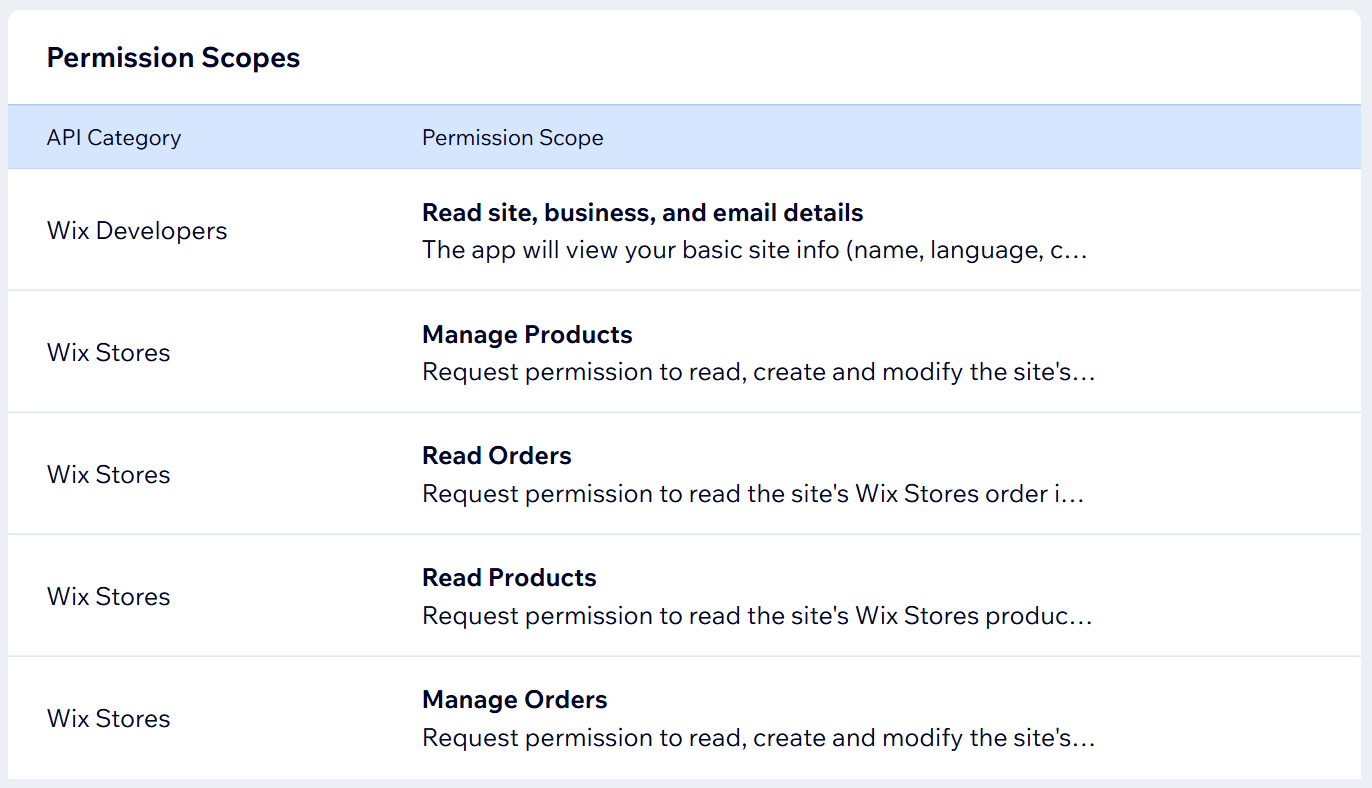Select Wix Stores beside Manage Products
The height and width of the screenshot is (788, 1372).
pyautogui.click(x=109, y=353)
